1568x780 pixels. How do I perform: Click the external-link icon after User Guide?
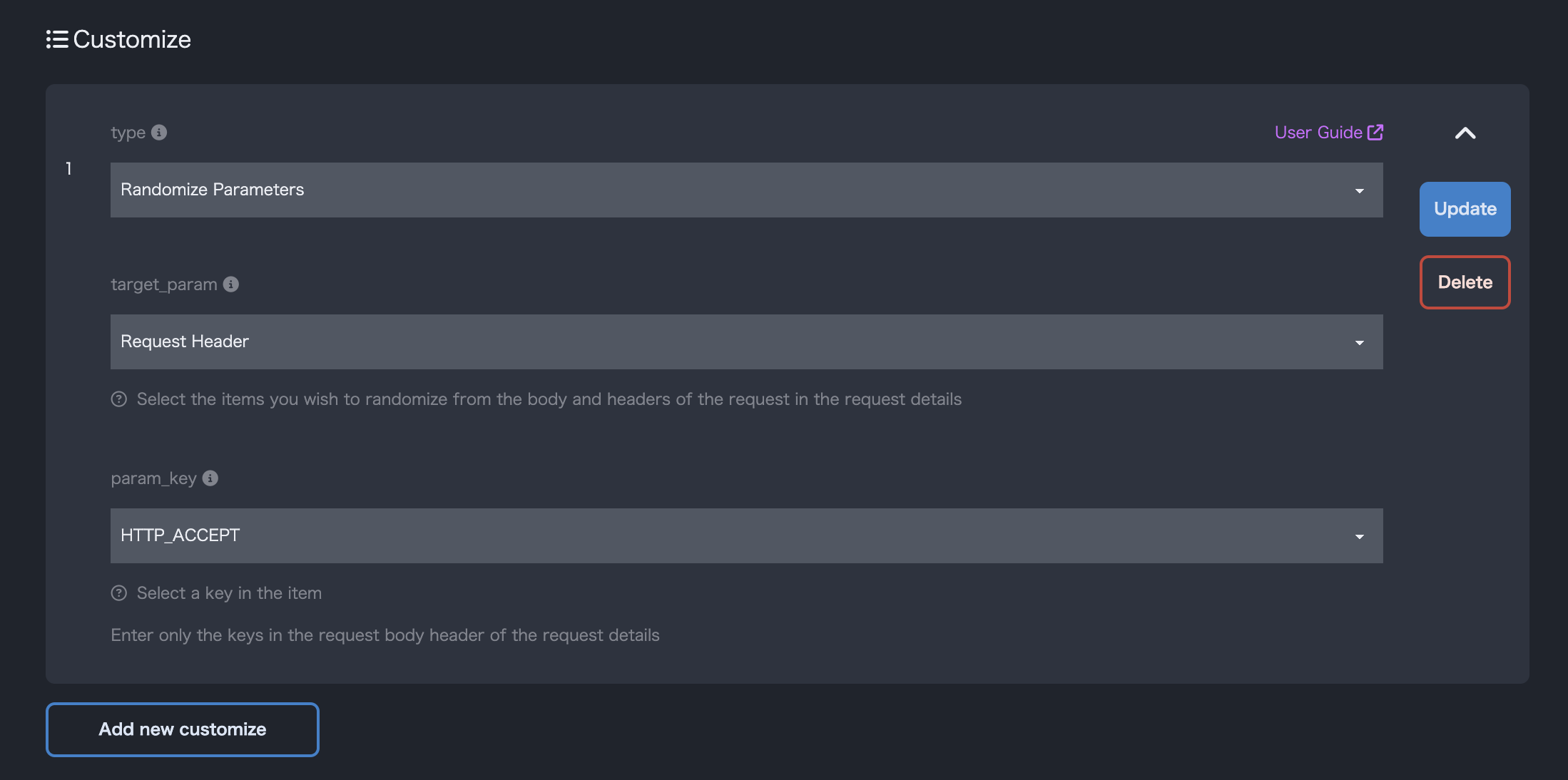point(1375,133)
